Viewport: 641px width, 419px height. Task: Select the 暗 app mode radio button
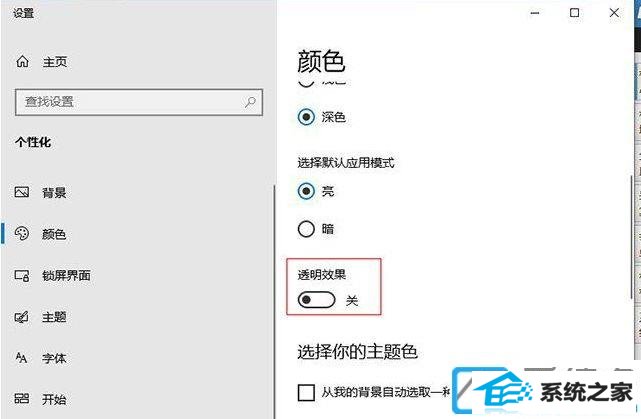306,229
